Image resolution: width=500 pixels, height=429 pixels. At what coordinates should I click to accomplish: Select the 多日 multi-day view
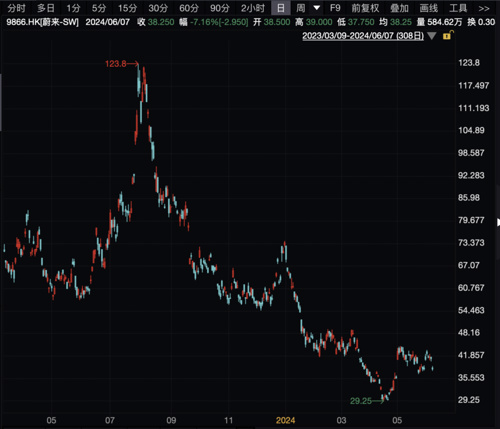coord(46,8)
